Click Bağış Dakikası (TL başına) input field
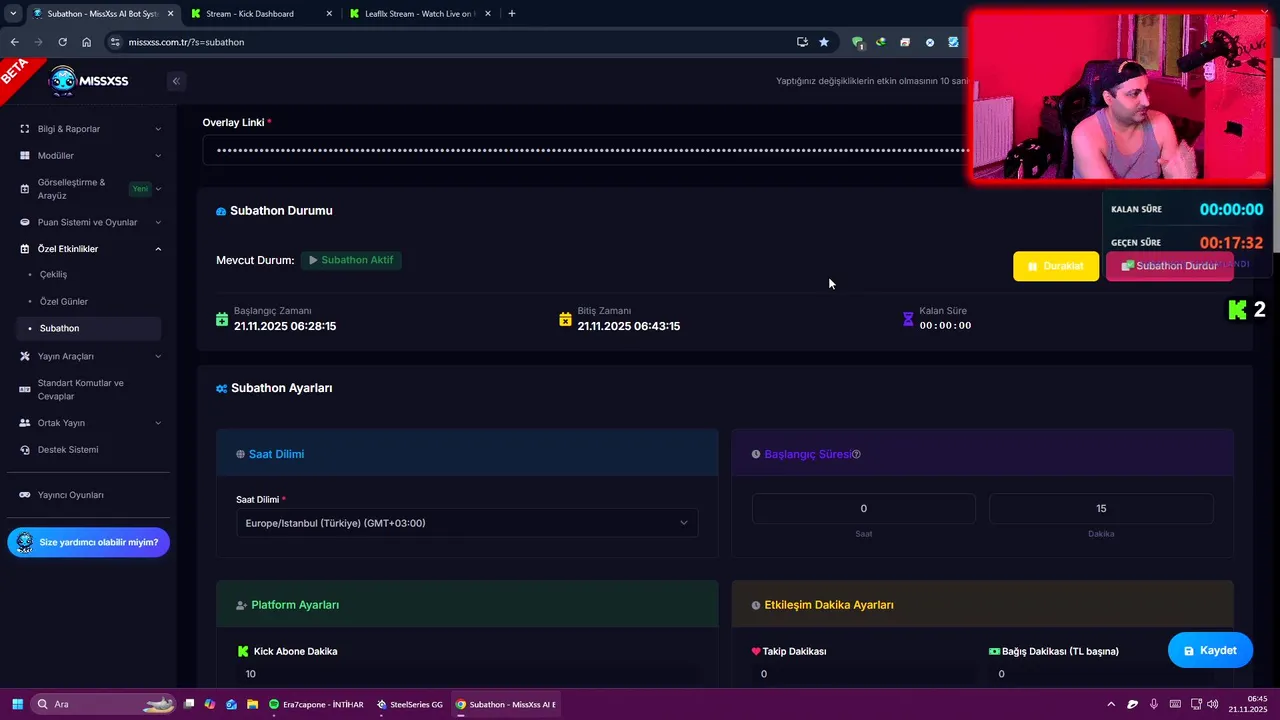 (1101, 674)
